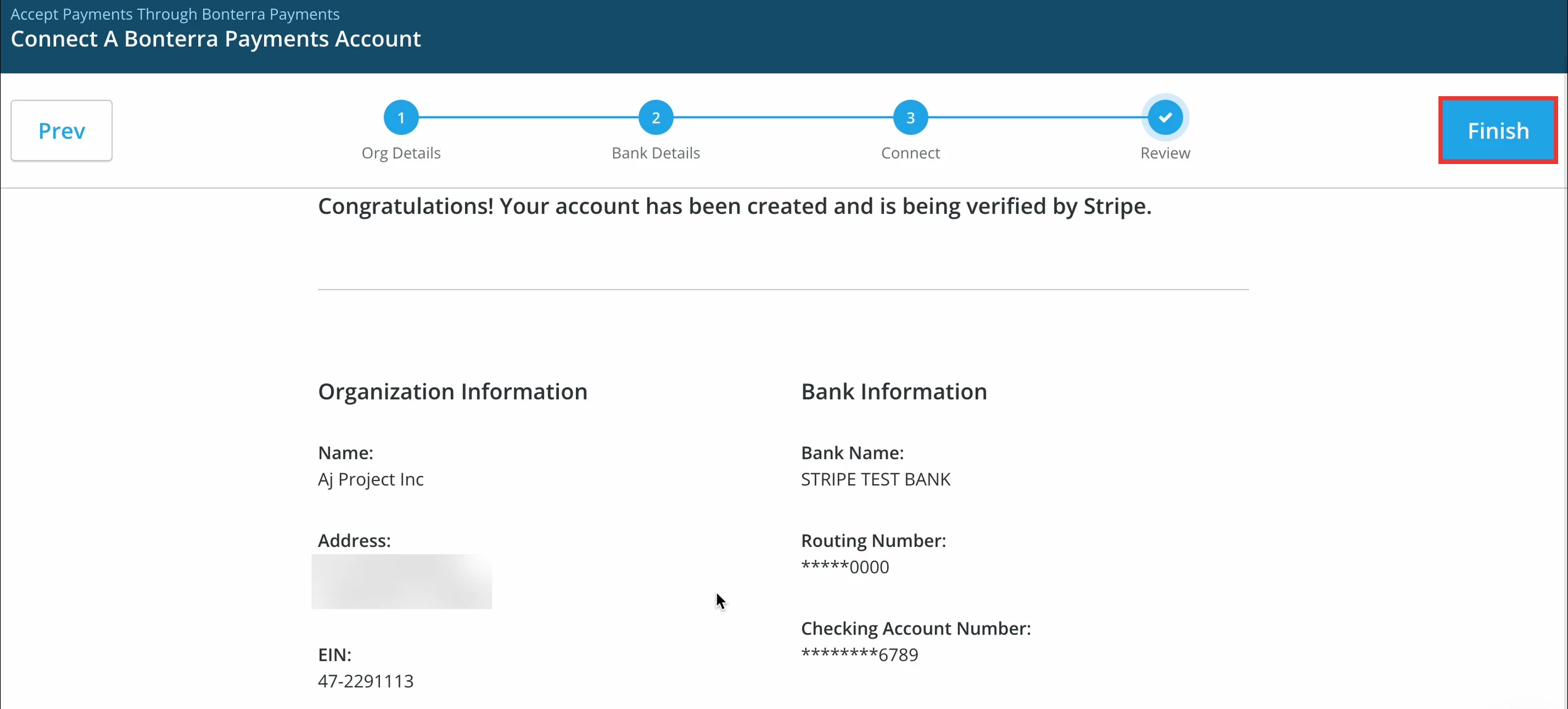Click the EIN value 47-2291113
1568x709 pixels.
point(366,681)
